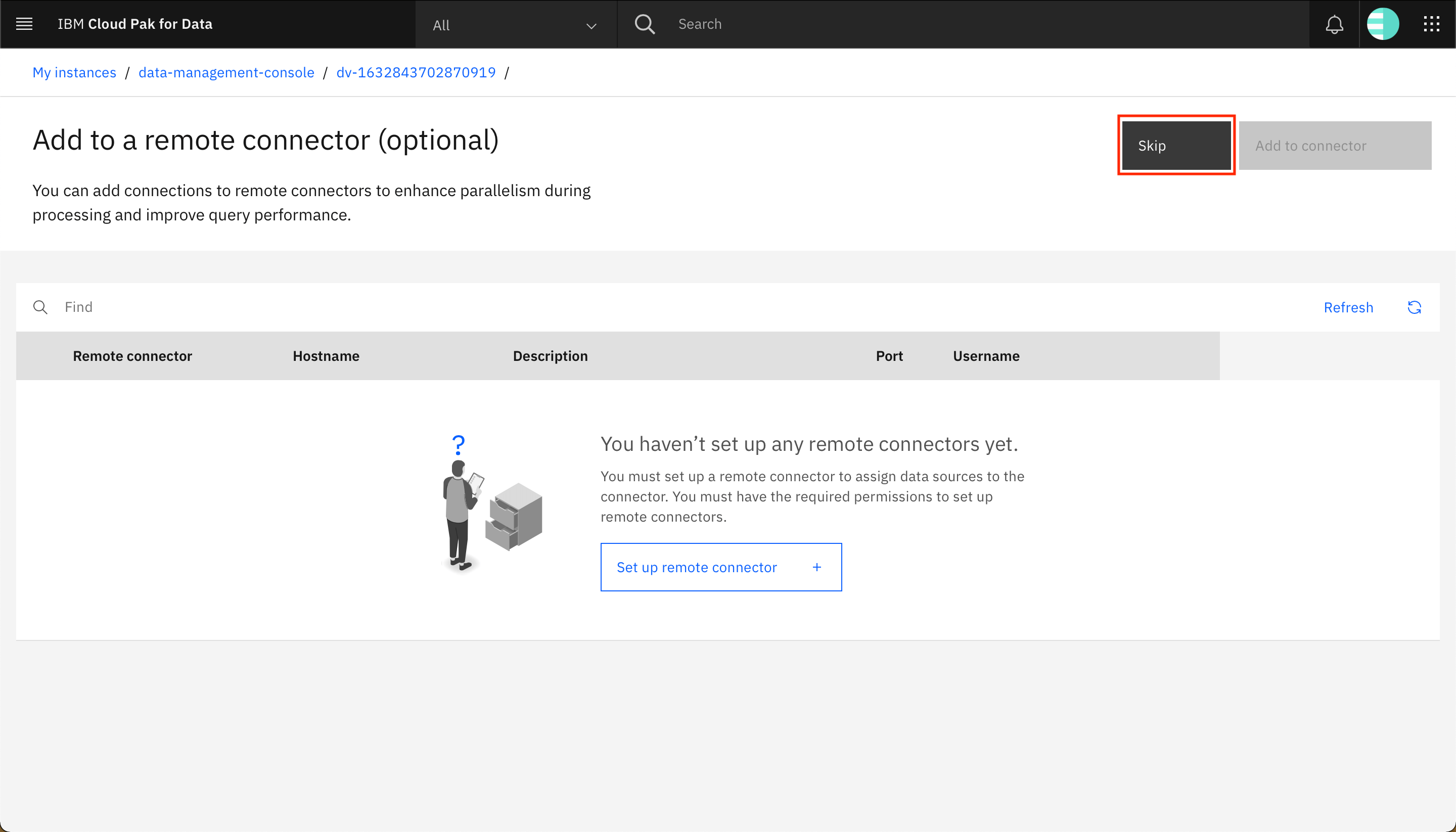Click the Refresh text link

pyautogui.click(x=1348, y=307)
